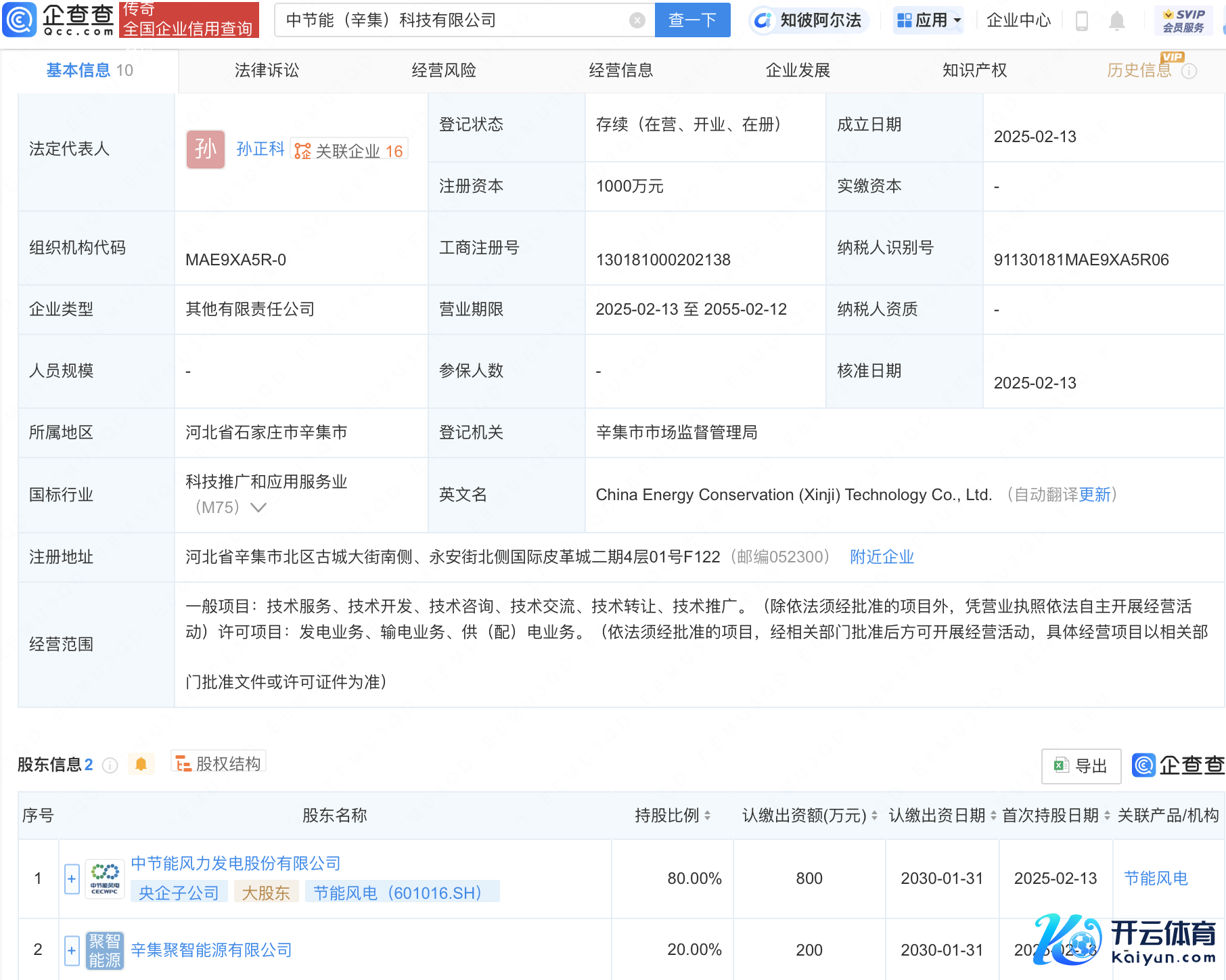This screenshot has width=1226, height=980.
Task: Open 附近企业 link
Action: 882,557
